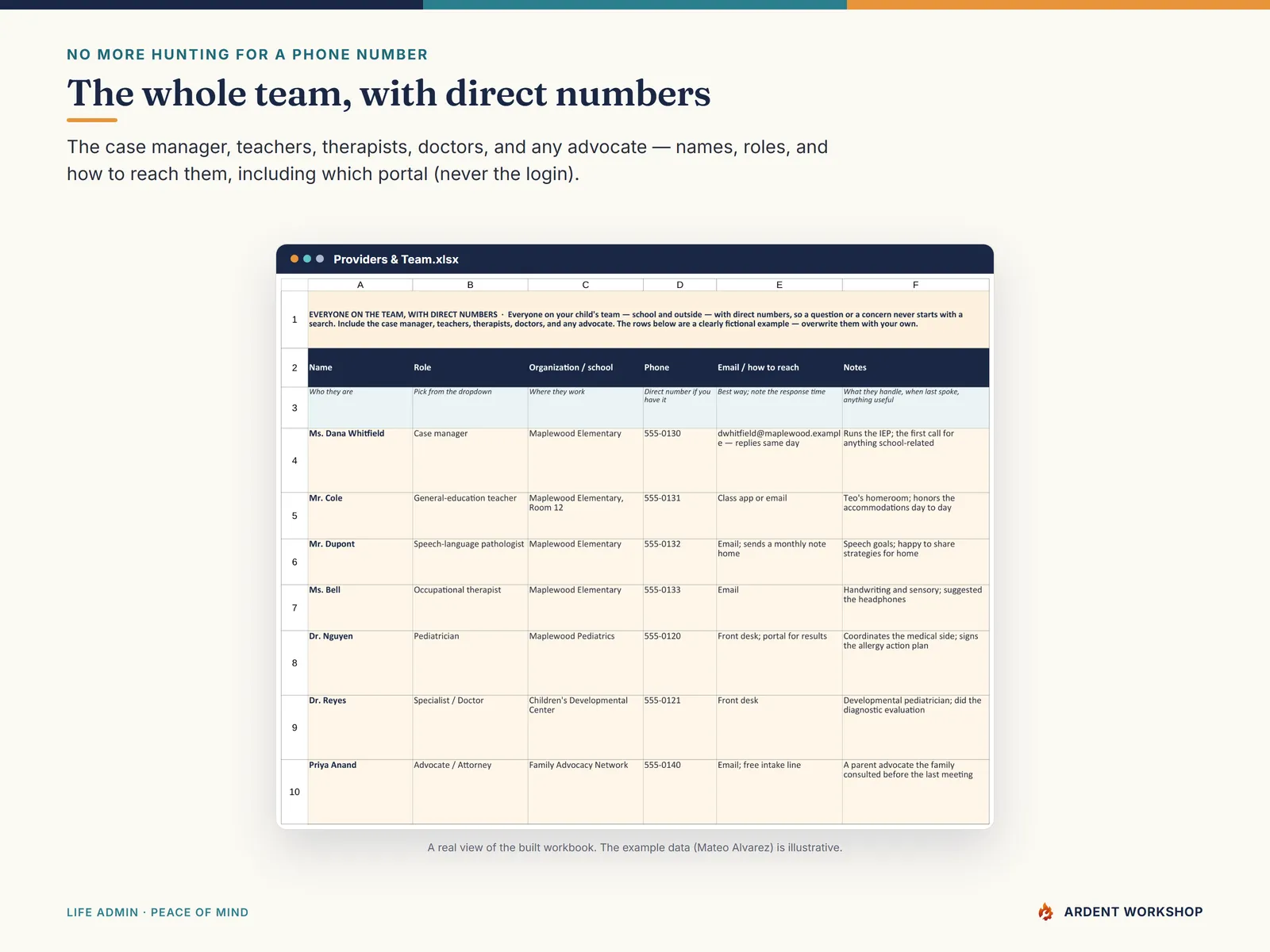Click the 'Maplewood Elementary, Room 12' cell
The width and height of the screenshot is (1270, 952).
click(586, 516)
